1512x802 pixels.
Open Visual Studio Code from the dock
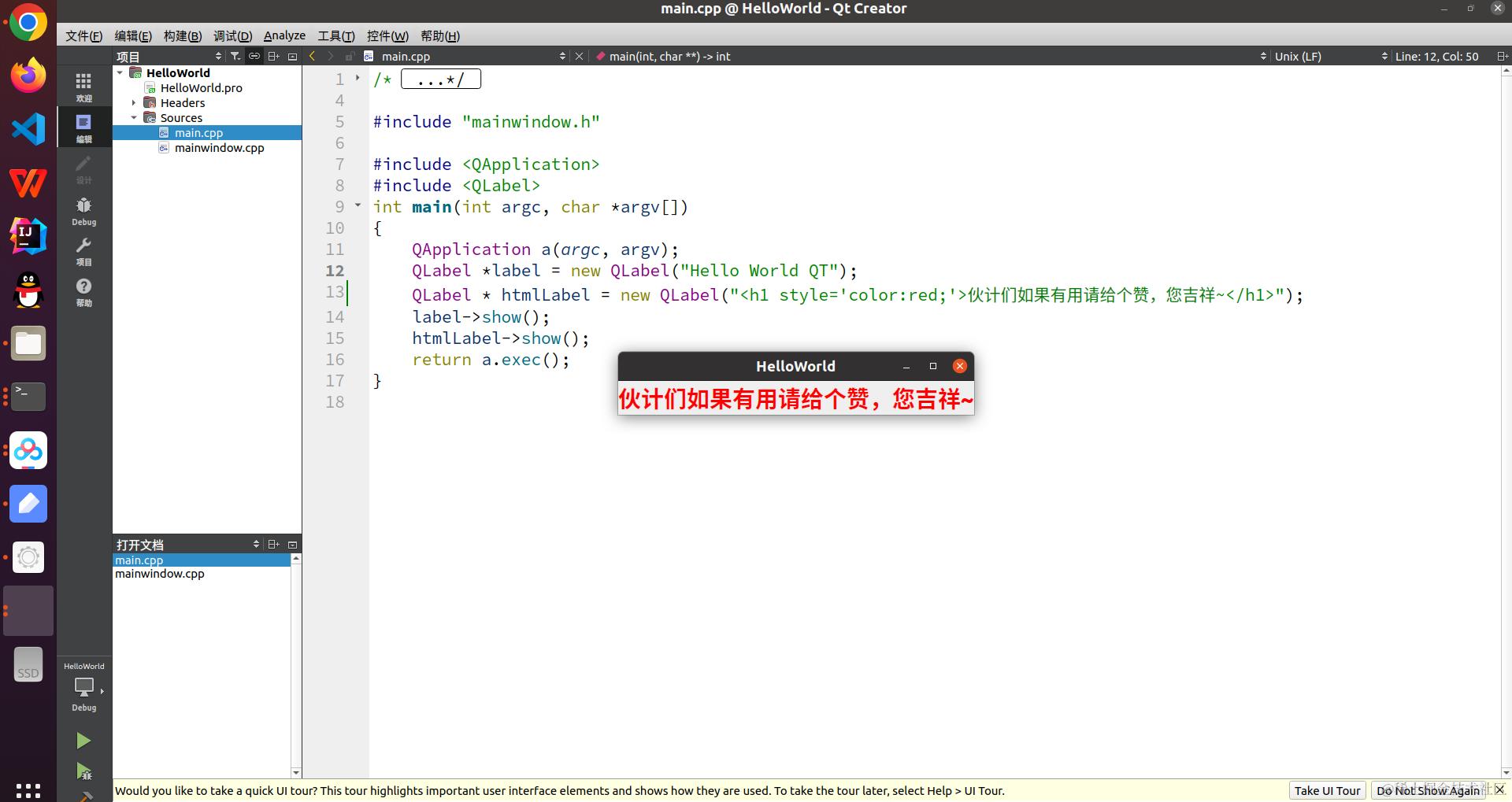point(28,129)
